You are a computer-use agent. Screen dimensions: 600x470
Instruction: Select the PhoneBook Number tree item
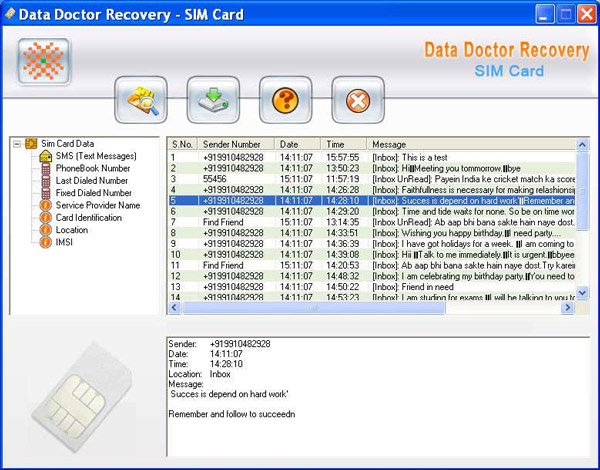(x=93, y=168)
